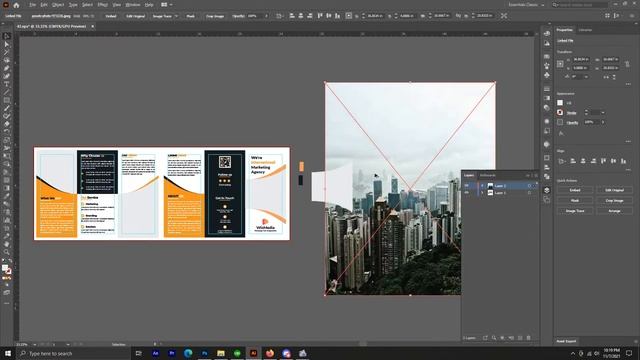Switch to the Artboards tab
The width and height of the screenshot is (640, 360).
click(487, 175)
